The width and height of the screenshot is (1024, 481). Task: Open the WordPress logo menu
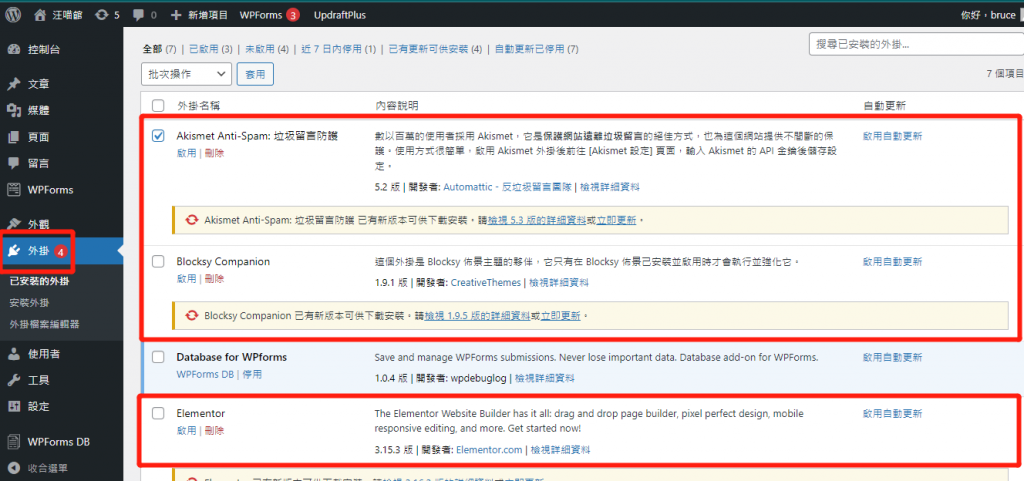click(x=13, y=14)
